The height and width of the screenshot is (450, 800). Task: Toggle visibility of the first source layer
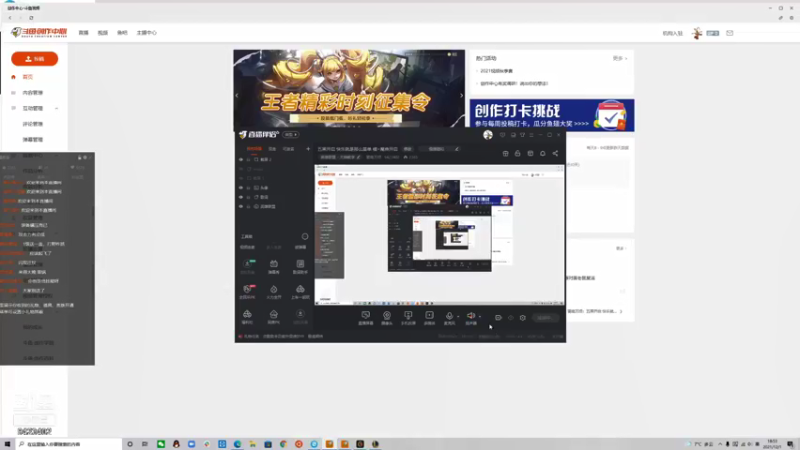(x=241, y=160)
